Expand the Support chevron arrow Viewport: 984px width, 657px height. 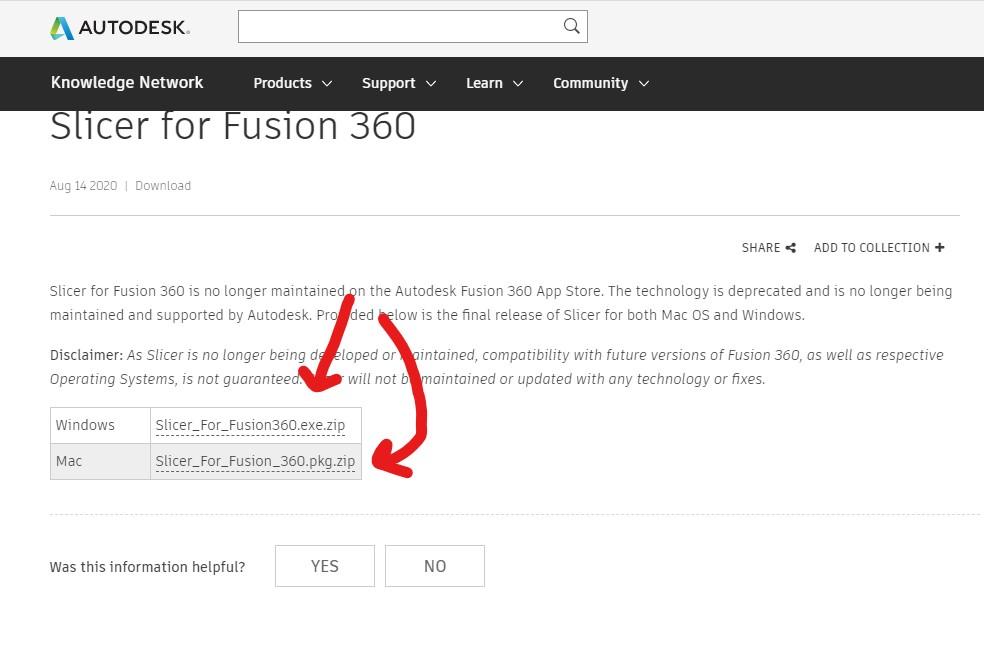431,83
